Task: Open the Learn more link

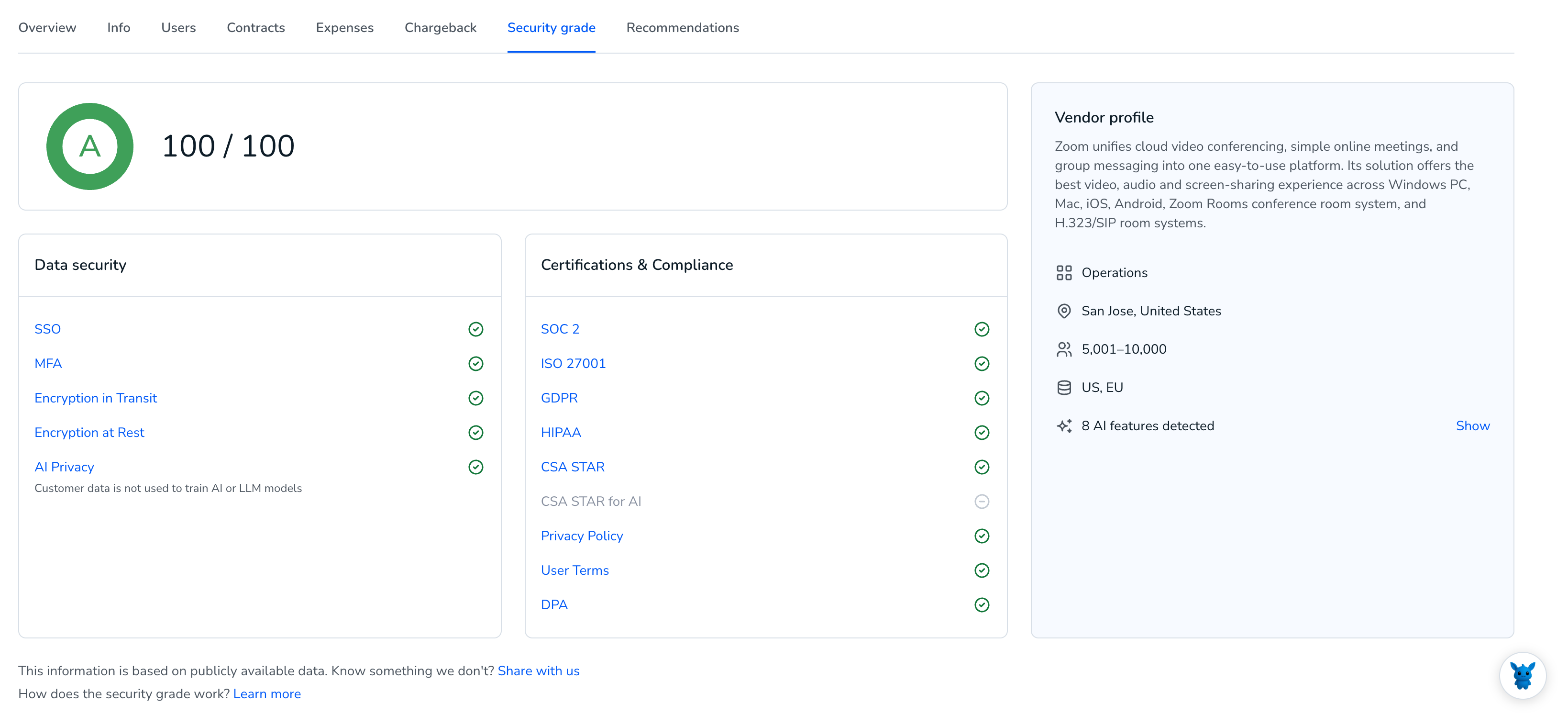Action: tap(267, 693)
